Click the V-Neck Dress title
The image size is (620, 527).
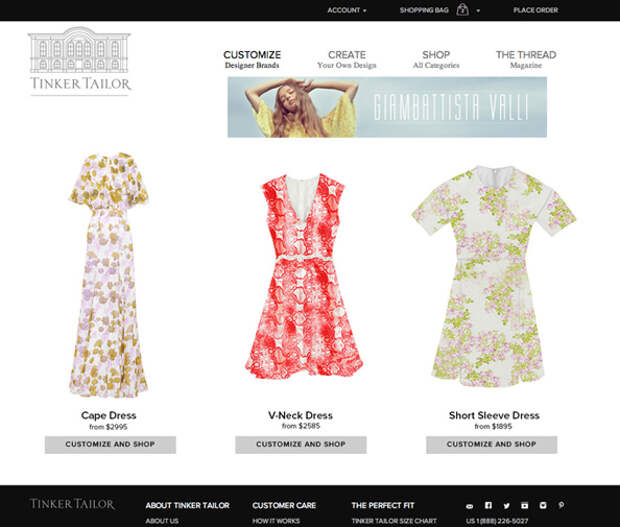click(x=301, y=416)
